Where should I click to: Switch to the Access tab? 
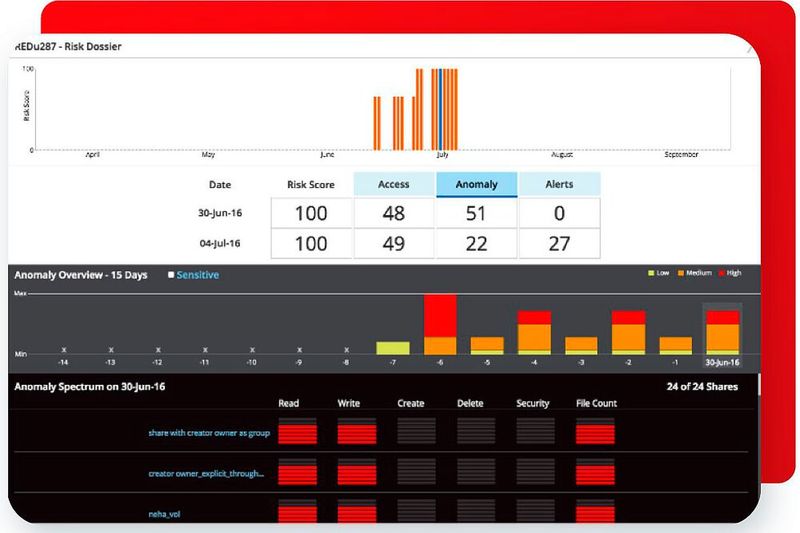click(x=394, y=184)
